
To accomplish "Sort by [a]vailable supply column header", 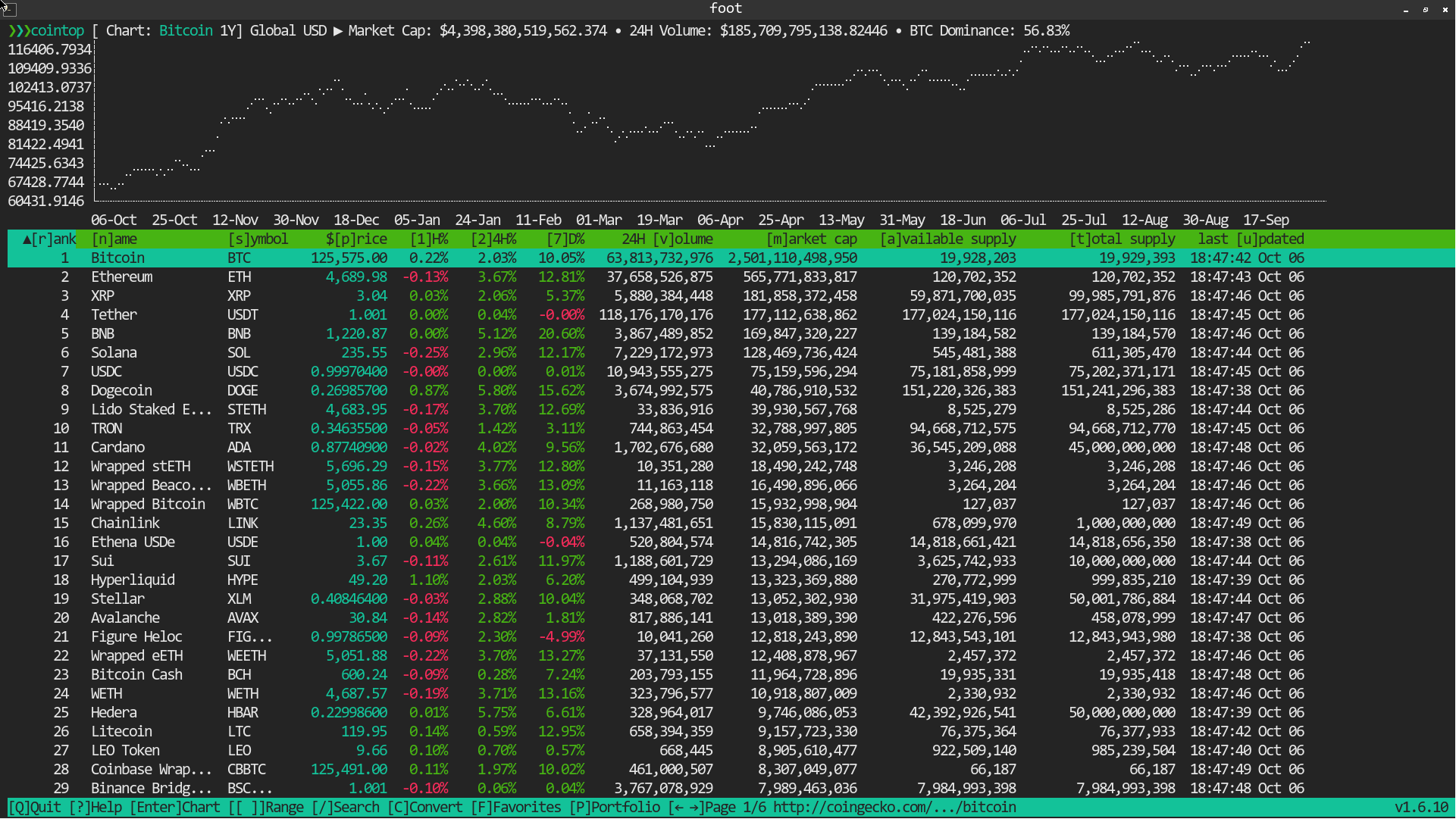I will (947, 239).
